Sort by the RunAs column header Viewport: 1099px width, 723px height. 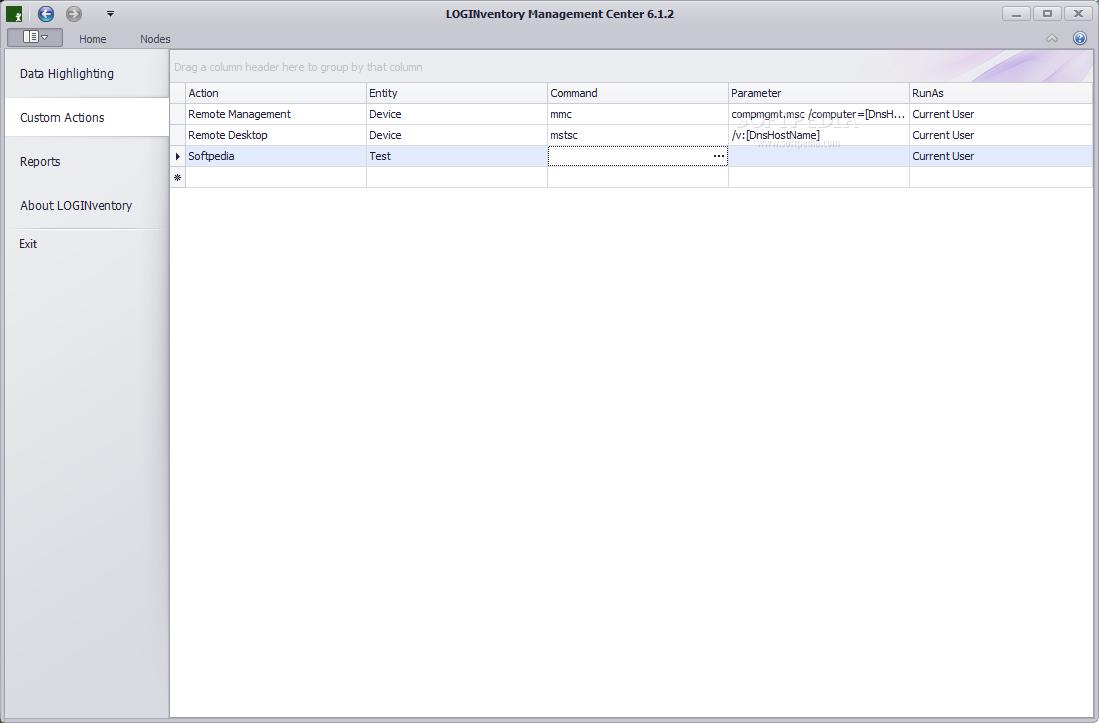click(1000, 93)
